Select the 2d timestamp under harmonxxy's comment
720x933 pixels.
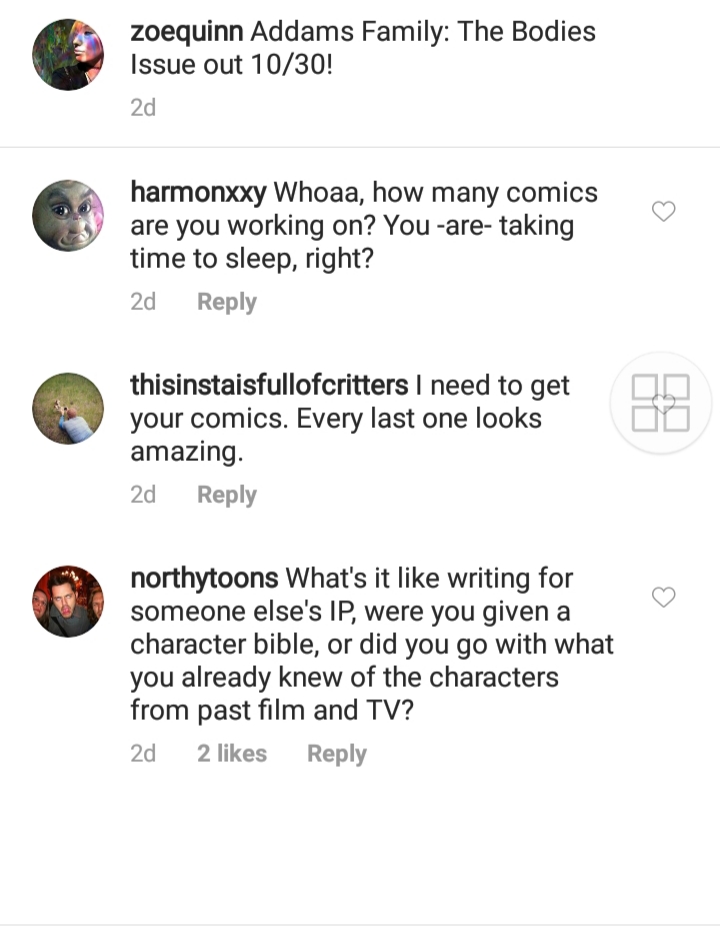(143, 302)
